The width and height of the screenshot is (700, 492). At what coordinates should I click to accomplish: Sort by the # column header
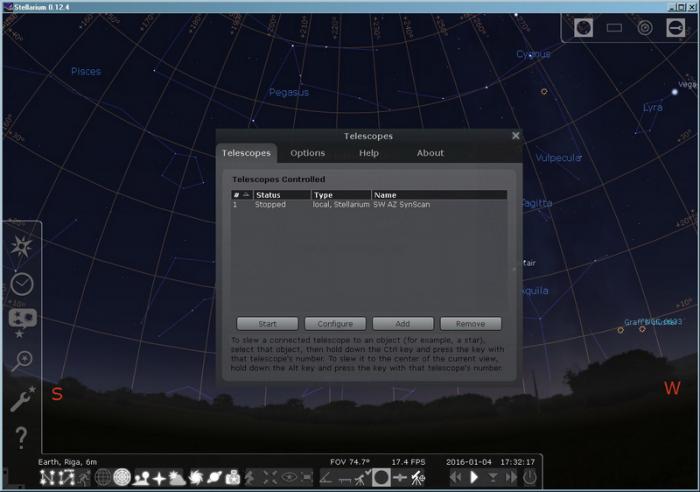[242, 195]
